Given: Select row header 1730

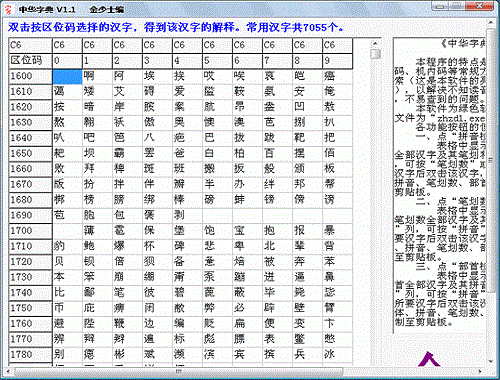Looking at the screenshot, I should coord(31,277).
